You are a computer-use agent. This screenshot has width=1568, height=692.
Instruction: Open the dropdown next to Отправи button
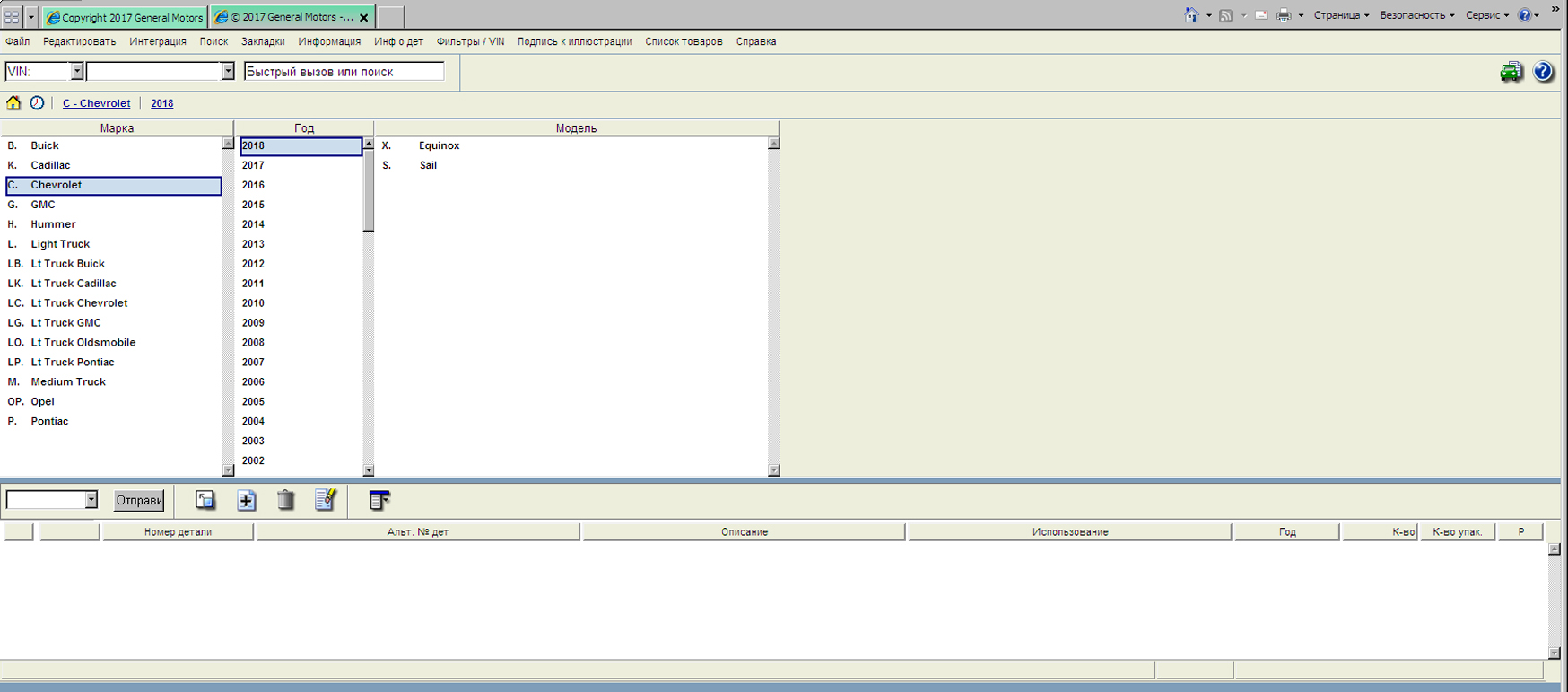(91, 500)
